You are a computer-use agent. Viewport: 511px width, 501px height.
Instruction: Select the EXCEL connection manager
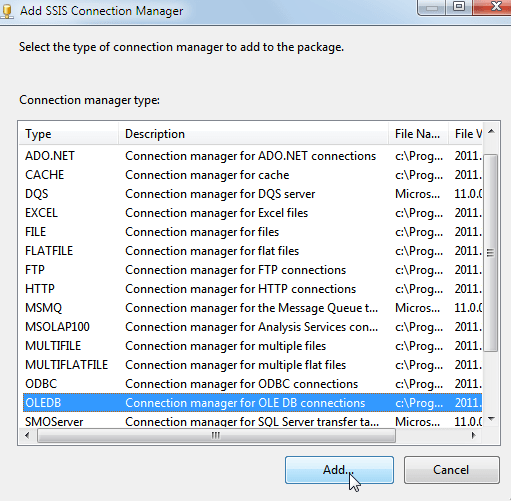[x=252, y=213]
